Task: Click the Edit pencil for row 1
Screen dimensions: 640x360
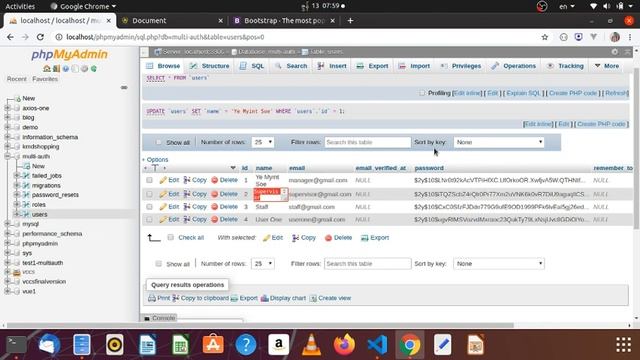Action: [x=163, y=180]
